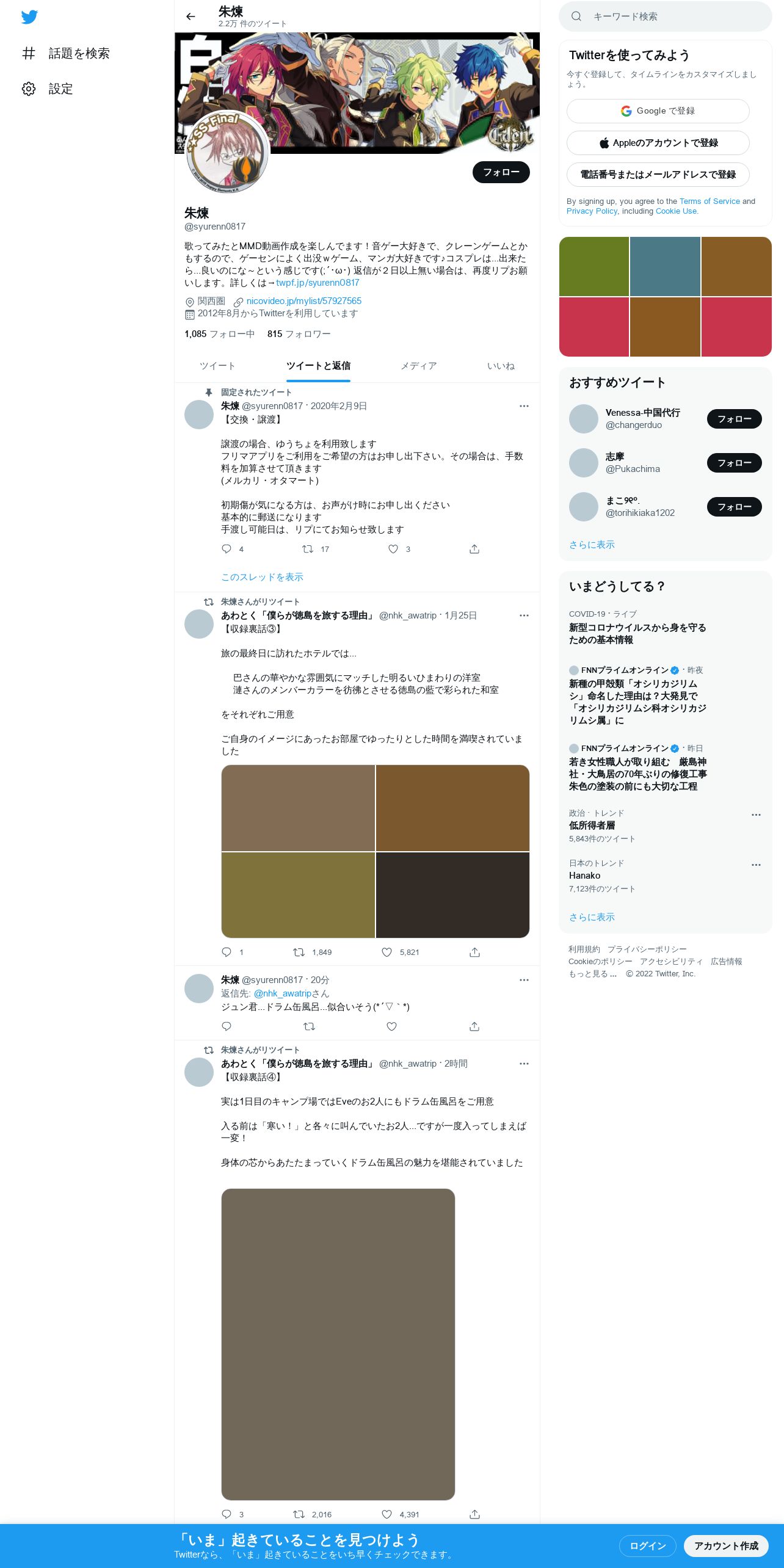Screen dimensions: 784x1568
Task: Open more menu on 収録裏話④ tweet
Action: tap(524, 1064)
